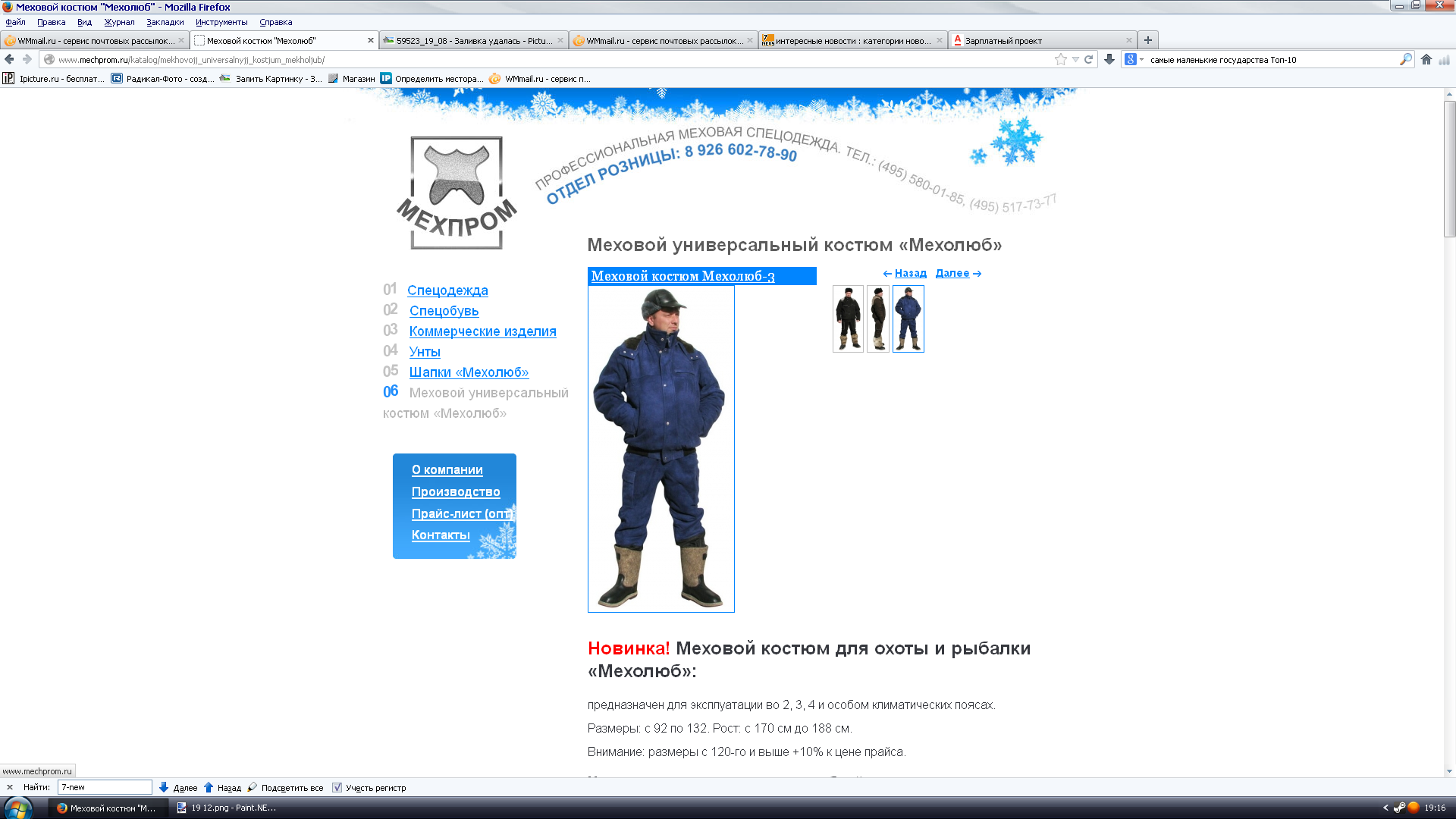The width and height of the screenshot is (1456, 819).
Task: Click the address bar URL field
Action: pos(554,59)
